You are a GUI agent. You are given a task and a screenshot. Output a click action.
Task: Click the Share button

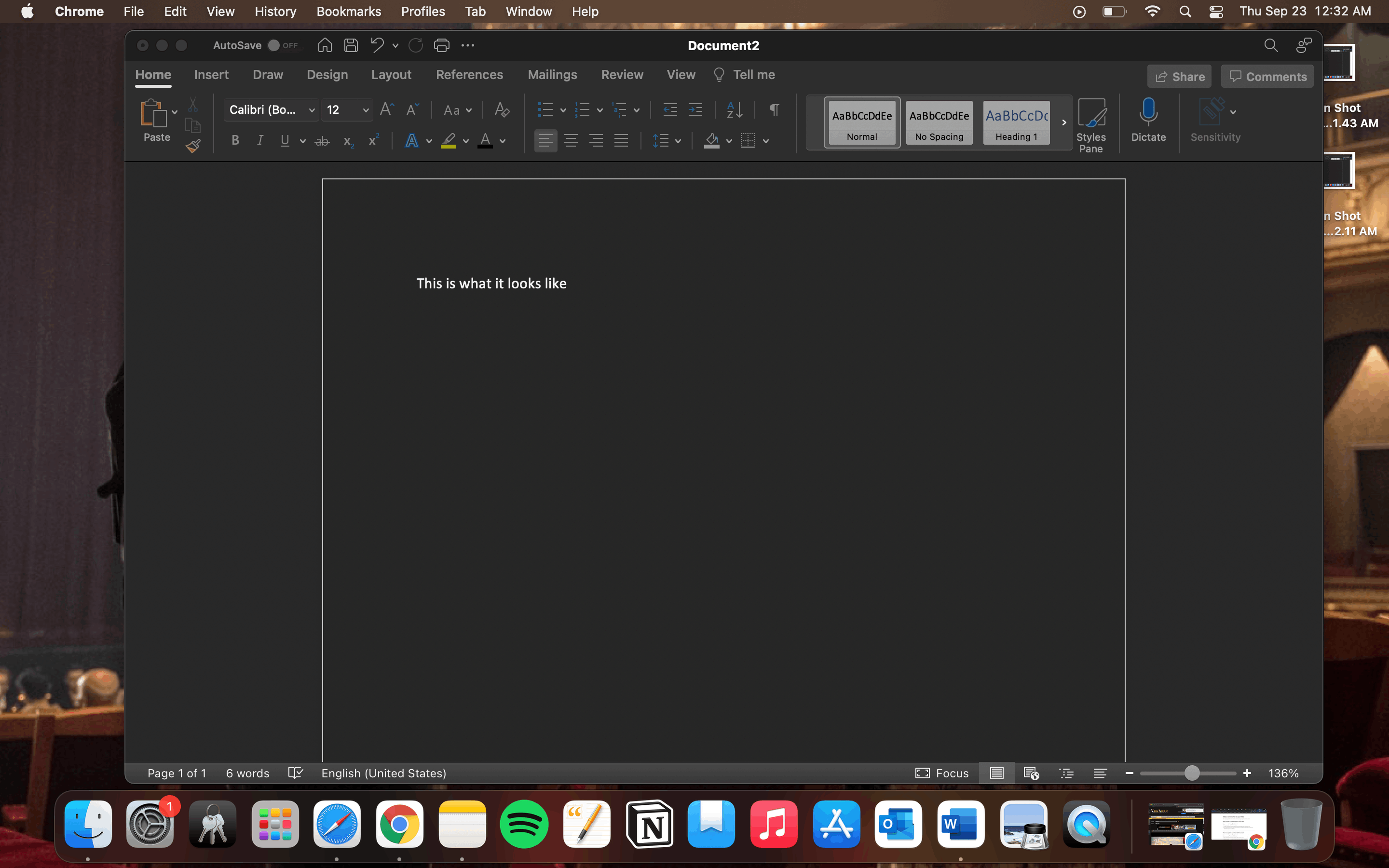pos(1179,76)
